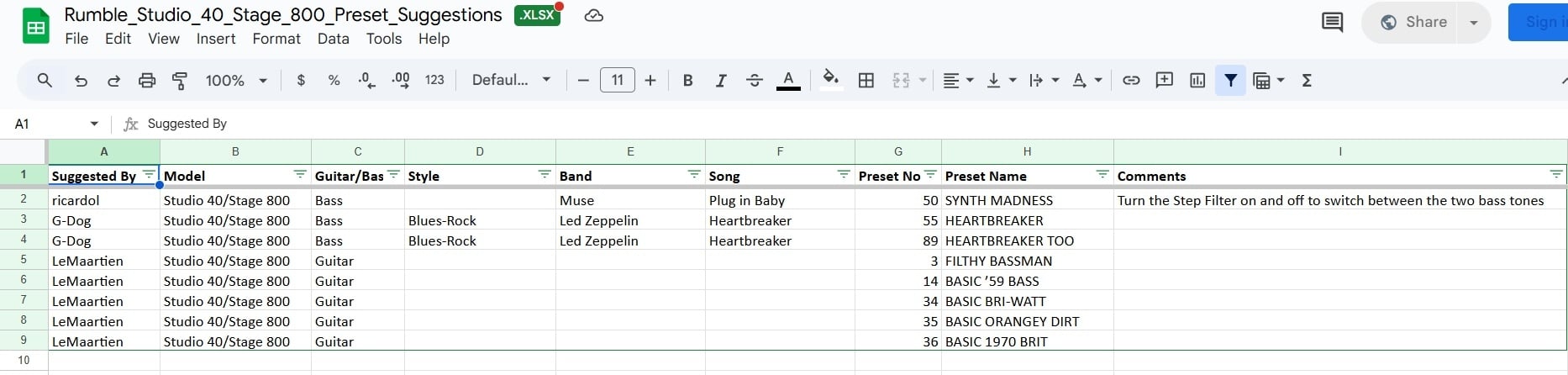
Task: Redo the last action
Action: point(113,80)
